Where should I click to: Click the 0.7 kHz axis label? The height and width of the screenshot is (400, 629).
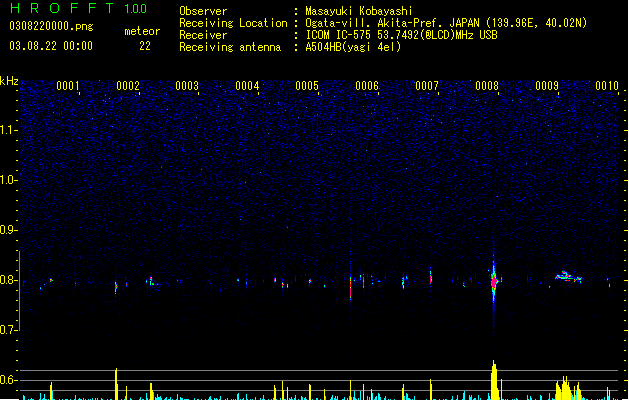8,330
